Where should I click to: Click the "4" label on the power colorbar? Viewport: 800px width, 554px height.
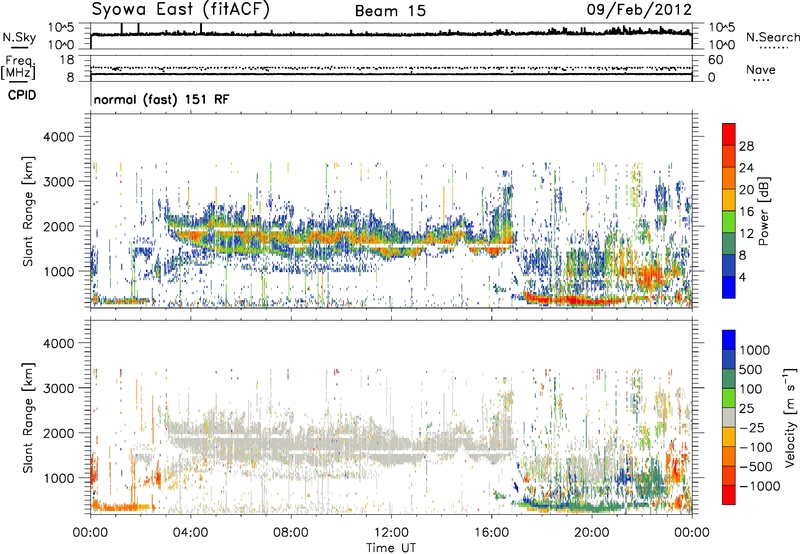tap(742, 278)
